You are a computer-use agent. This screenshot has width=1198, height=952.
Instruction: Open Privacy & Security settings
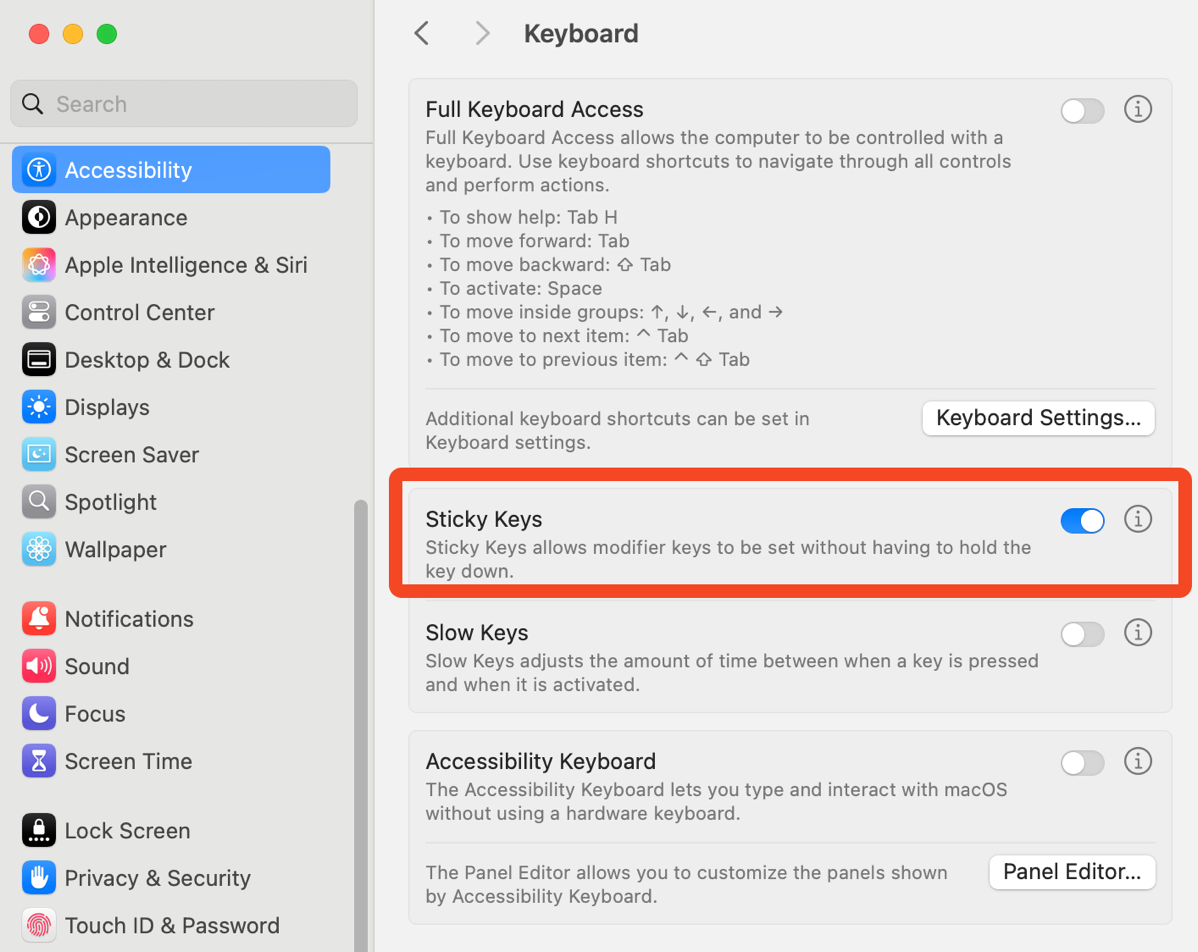coord(159,877)
